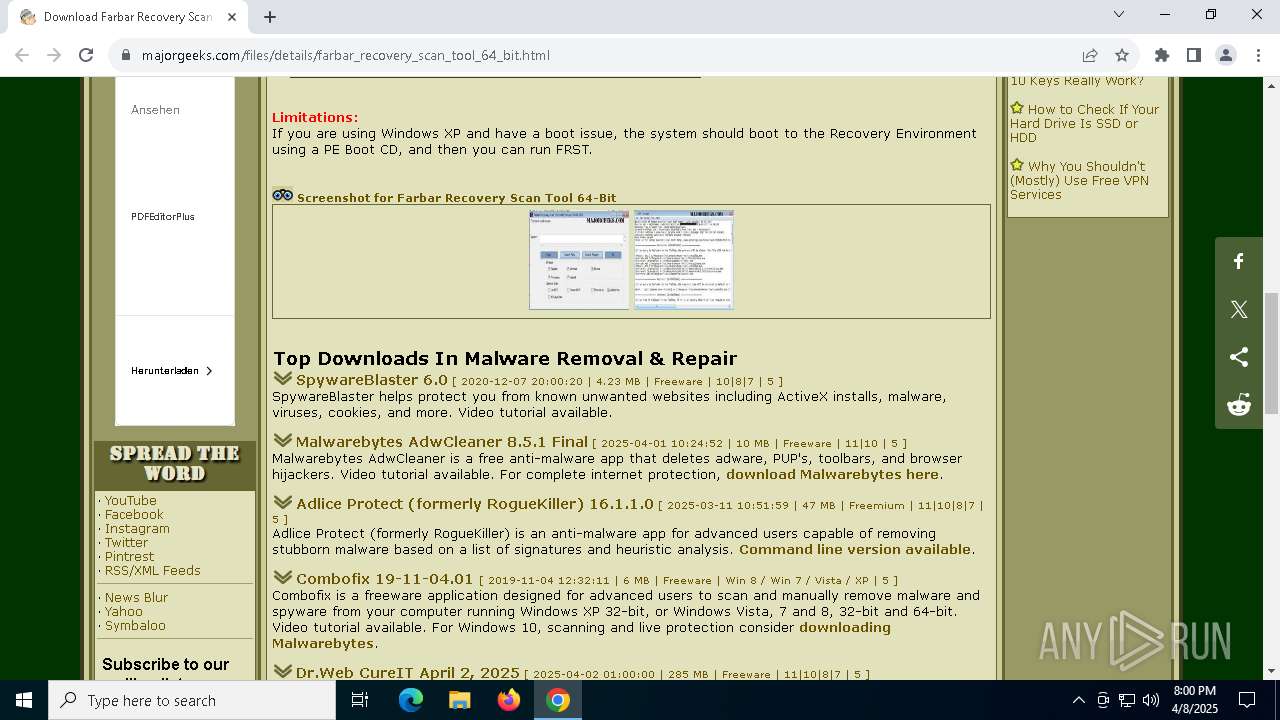Show hidden system tray icons
Image resolution: width=1280 pixels, height=720 pixels.
[1078, 700]
